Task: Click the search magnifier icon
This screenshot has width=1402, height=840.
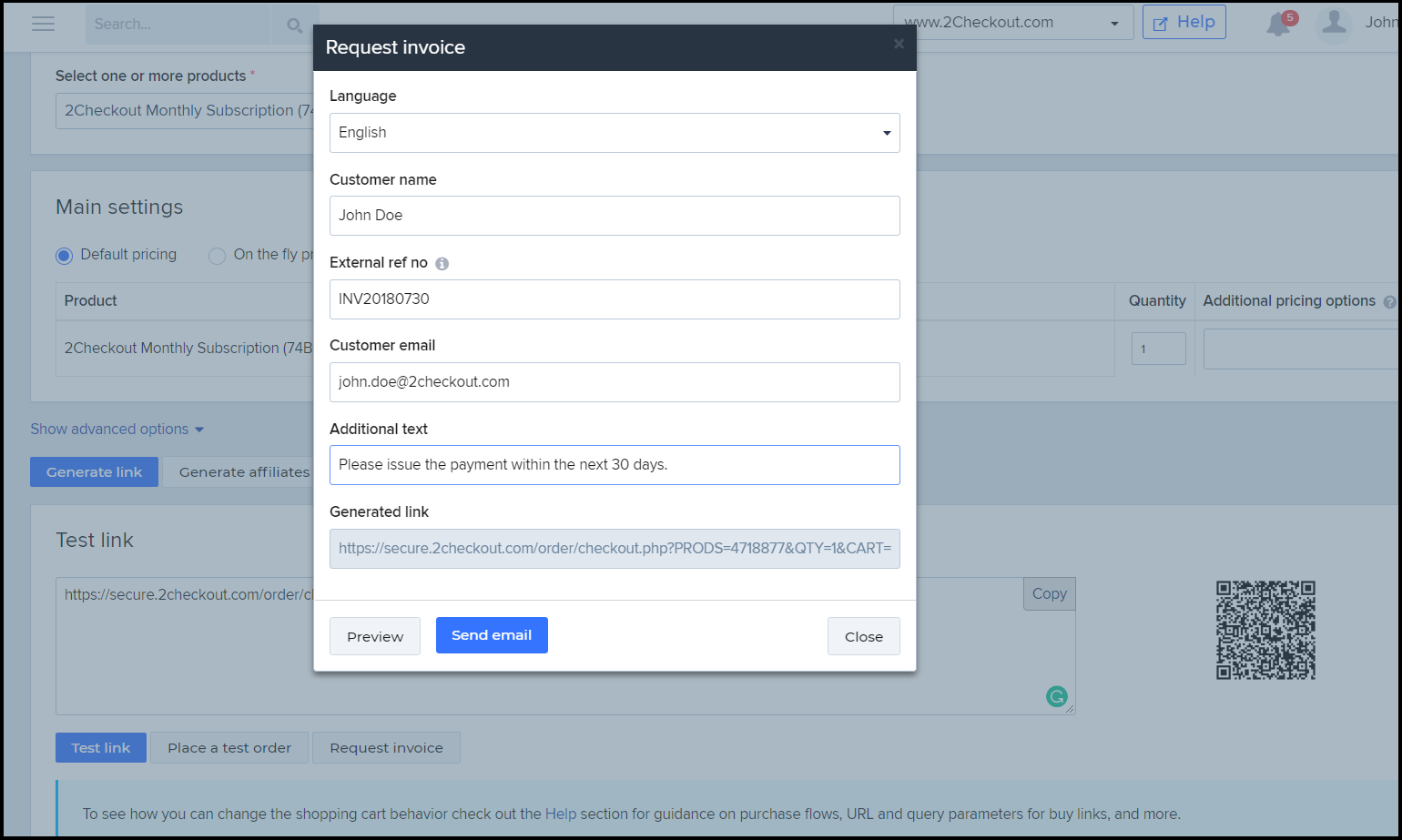Action: [x=294, y=25]
